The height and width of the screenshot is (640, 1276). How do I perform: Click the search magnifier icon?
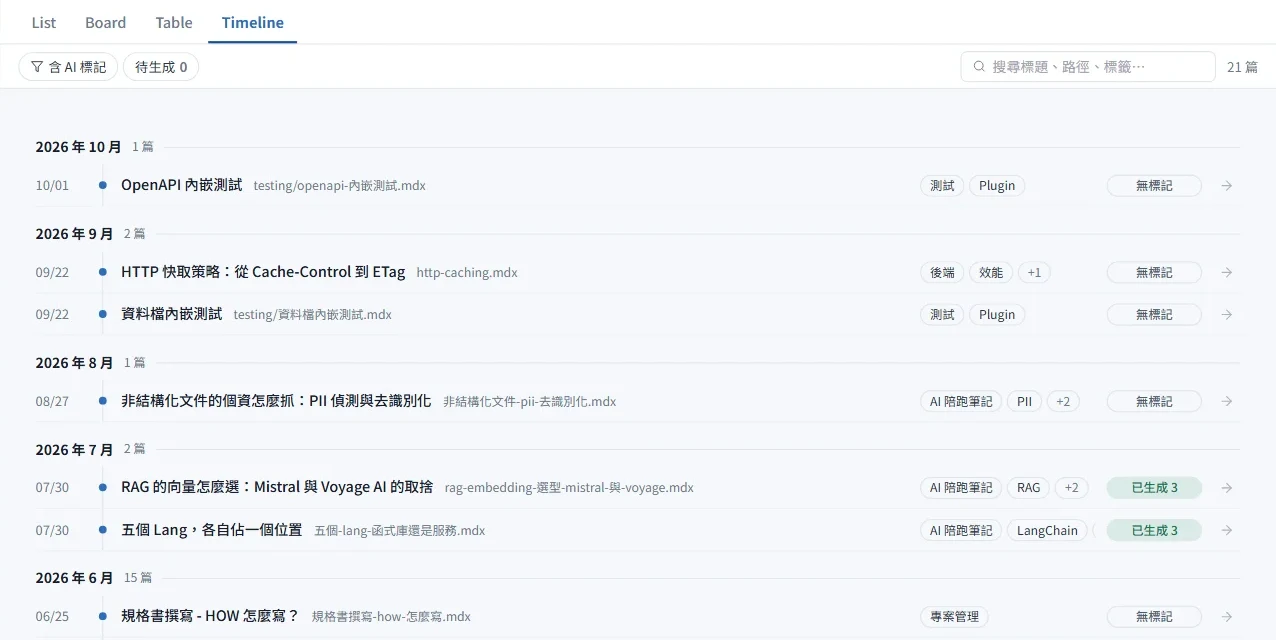979,67
